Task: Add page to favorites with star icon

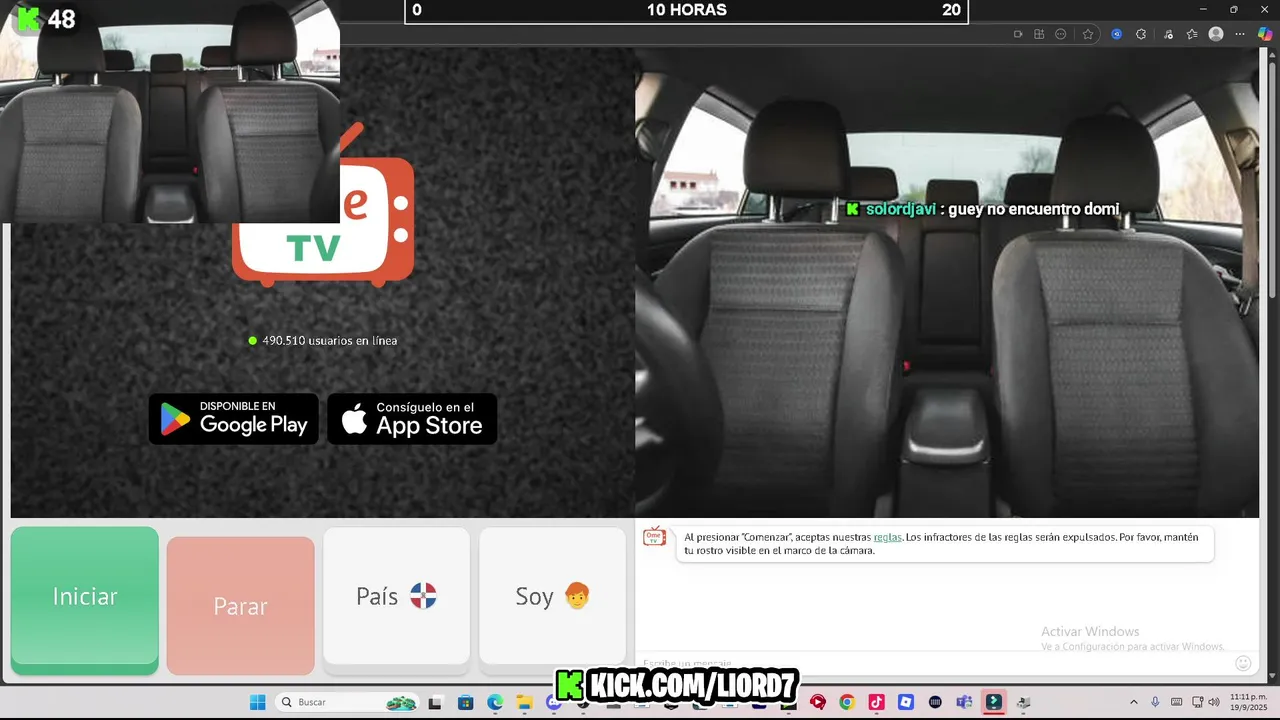Action: click(x=1088, y=34)
